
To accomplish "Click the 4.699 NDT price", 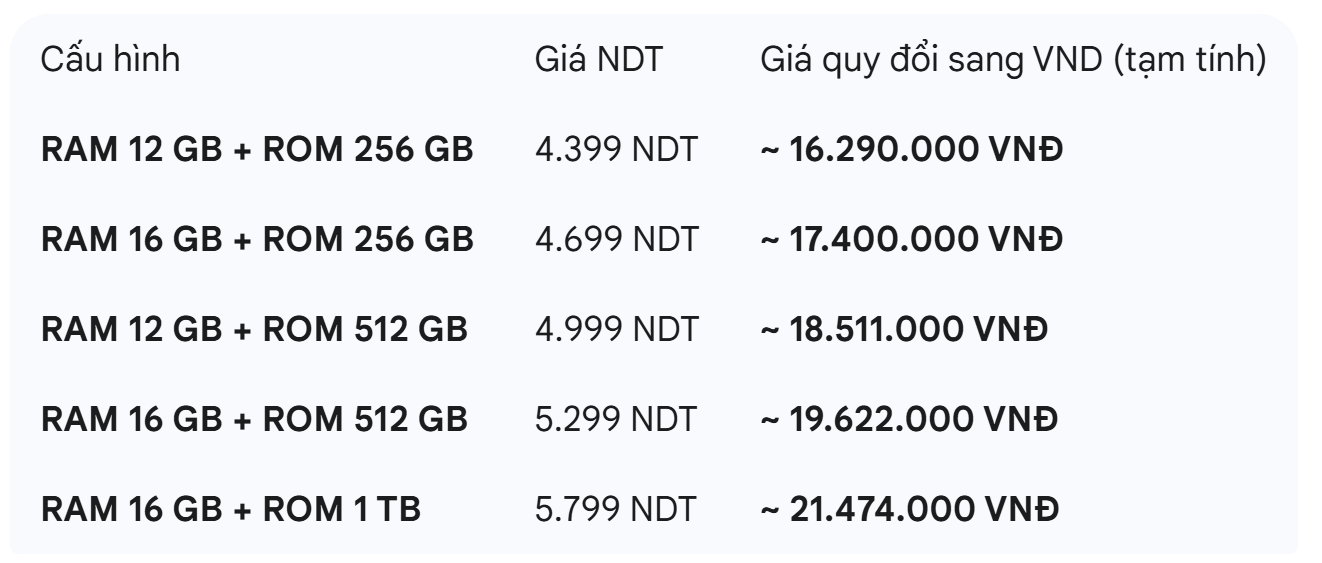I will coord(615,240).
